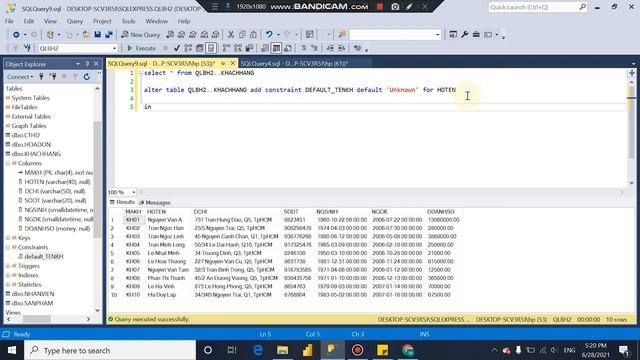
Task: Toggle Results to File mode
Action: coord(288,48)
